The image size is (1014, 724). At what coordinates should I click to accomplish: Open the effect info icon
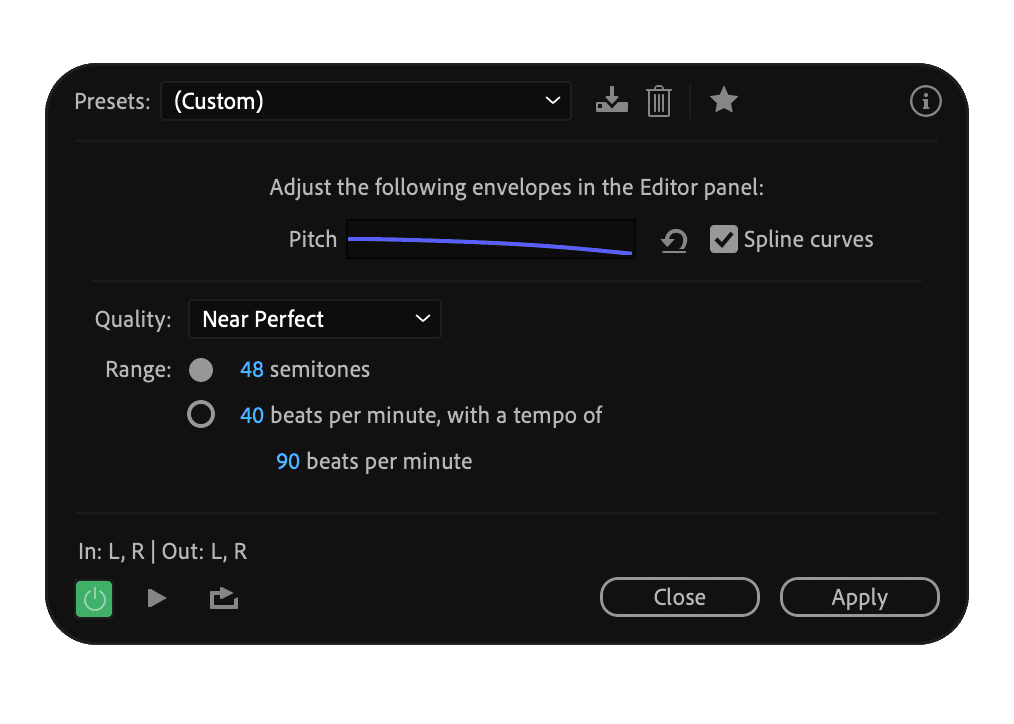click(x=925, y=101)
